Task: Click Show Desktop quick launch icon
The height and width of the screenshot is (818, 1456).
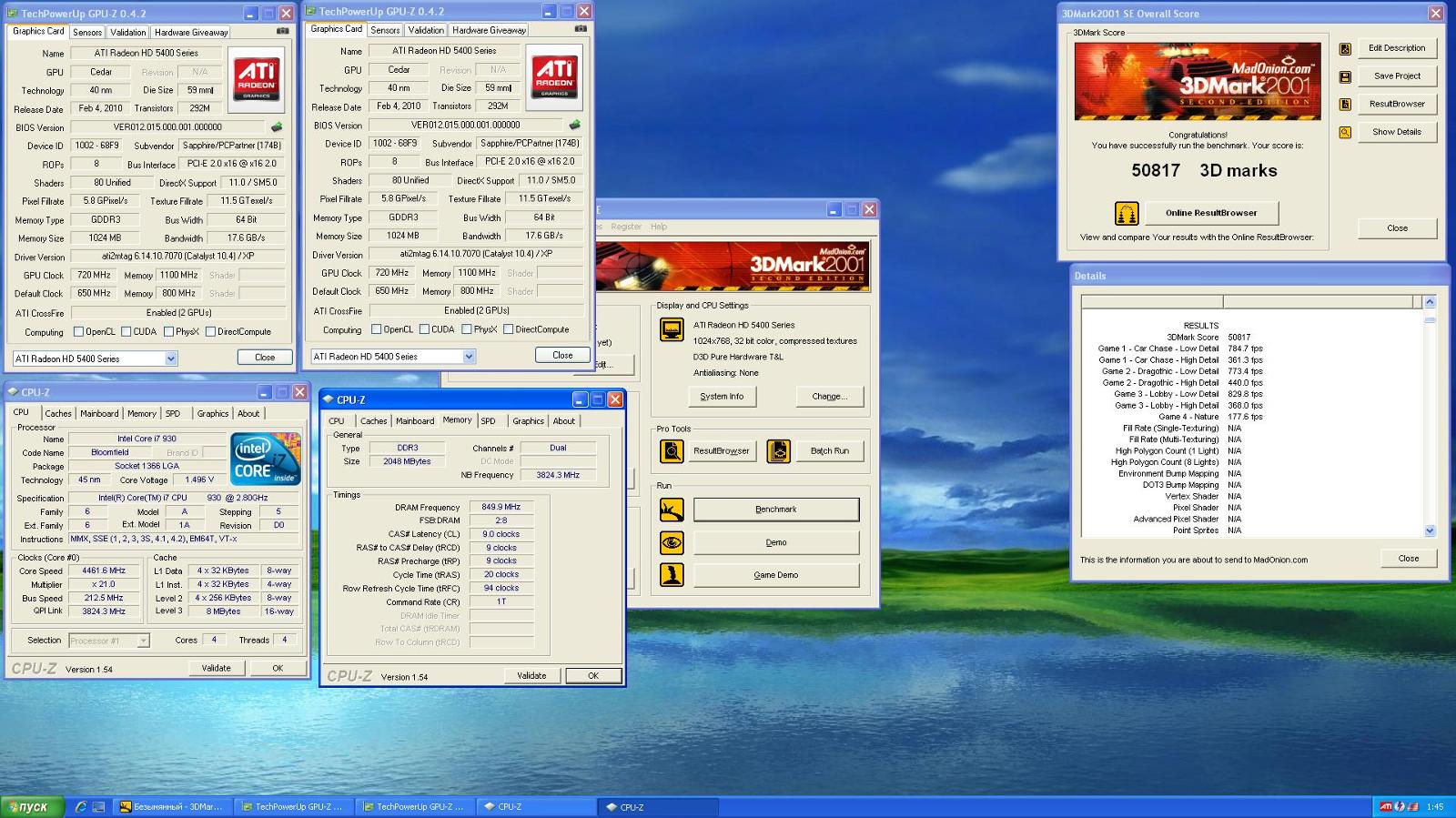Action: [x=99, y=807]
